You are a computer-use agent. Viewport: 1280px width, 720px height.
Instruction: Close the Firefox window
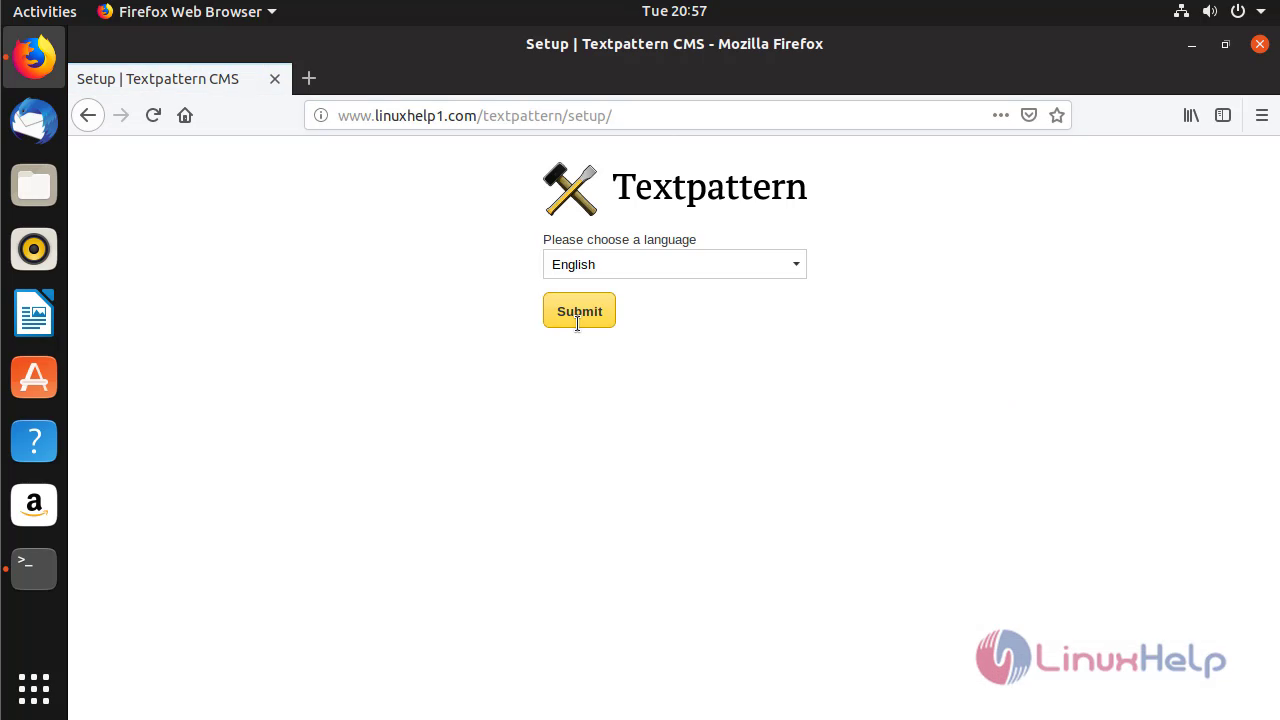click(1259, 44)
